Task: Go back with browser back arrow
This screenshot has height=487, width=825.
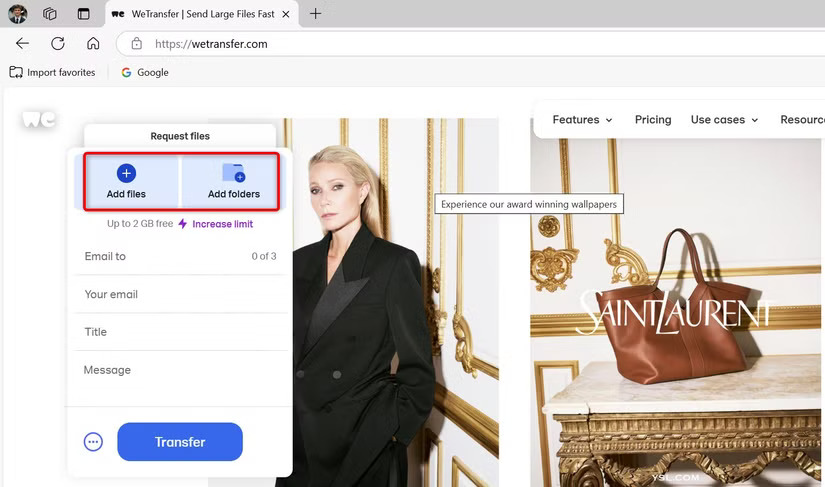Action: pos(22,44)
